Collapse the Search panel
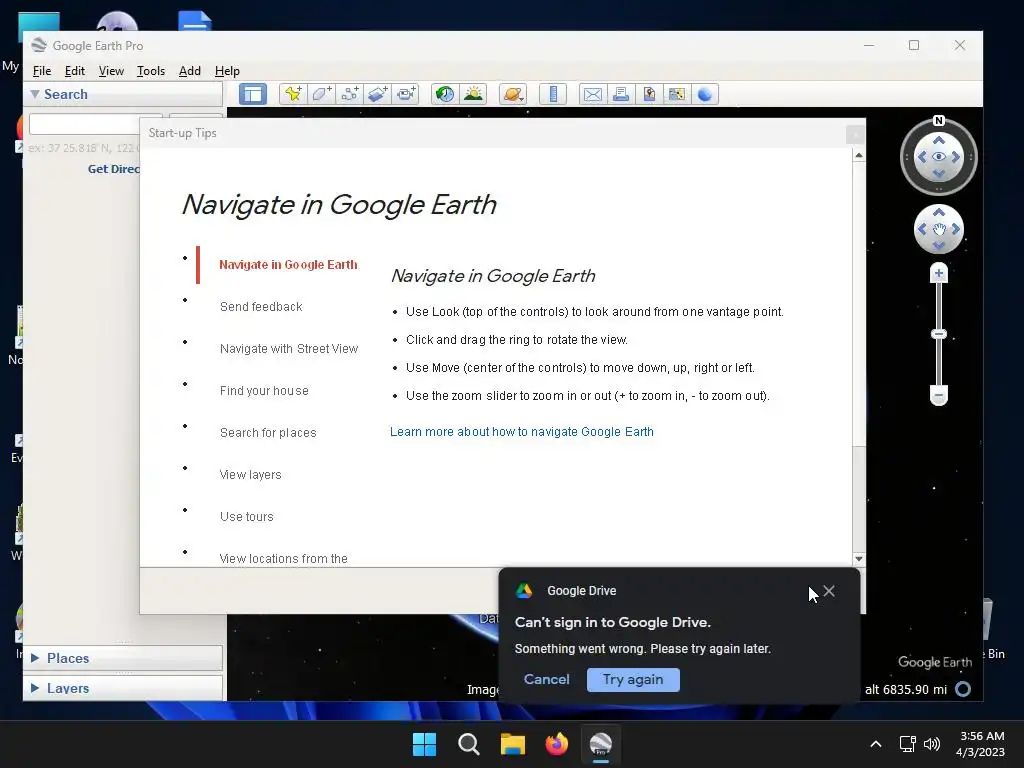Image resolution: width=1024 pixels, height=768 pixels. 35,94
